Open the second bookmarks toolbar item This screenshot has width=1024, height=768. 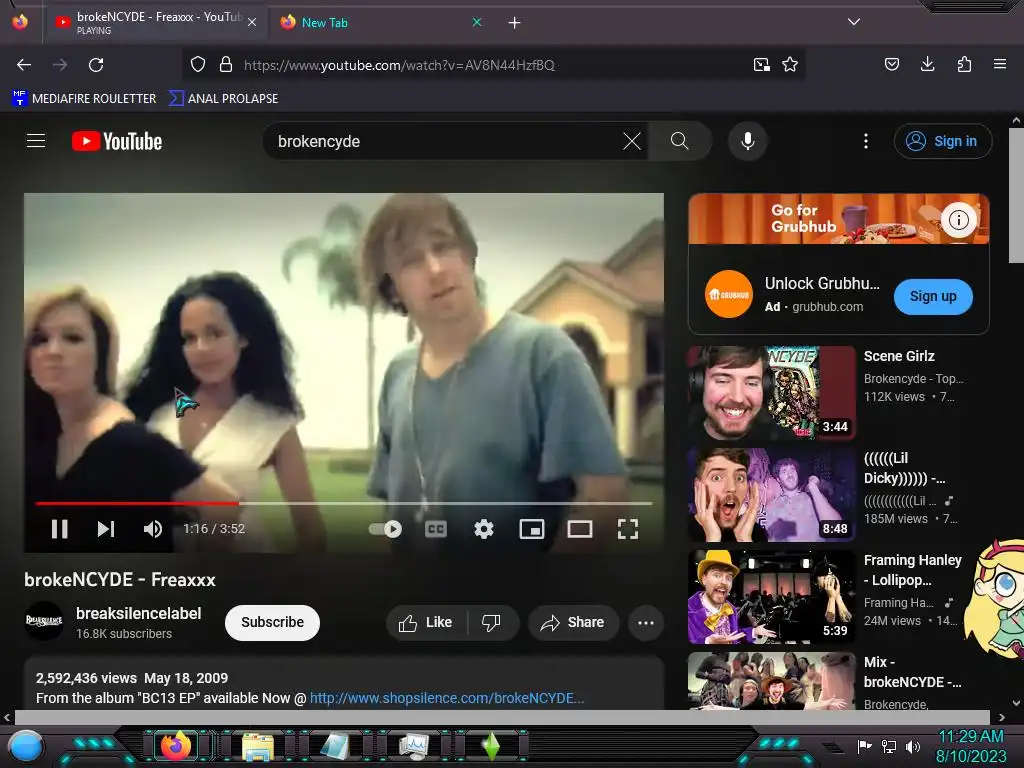point(223,99)
